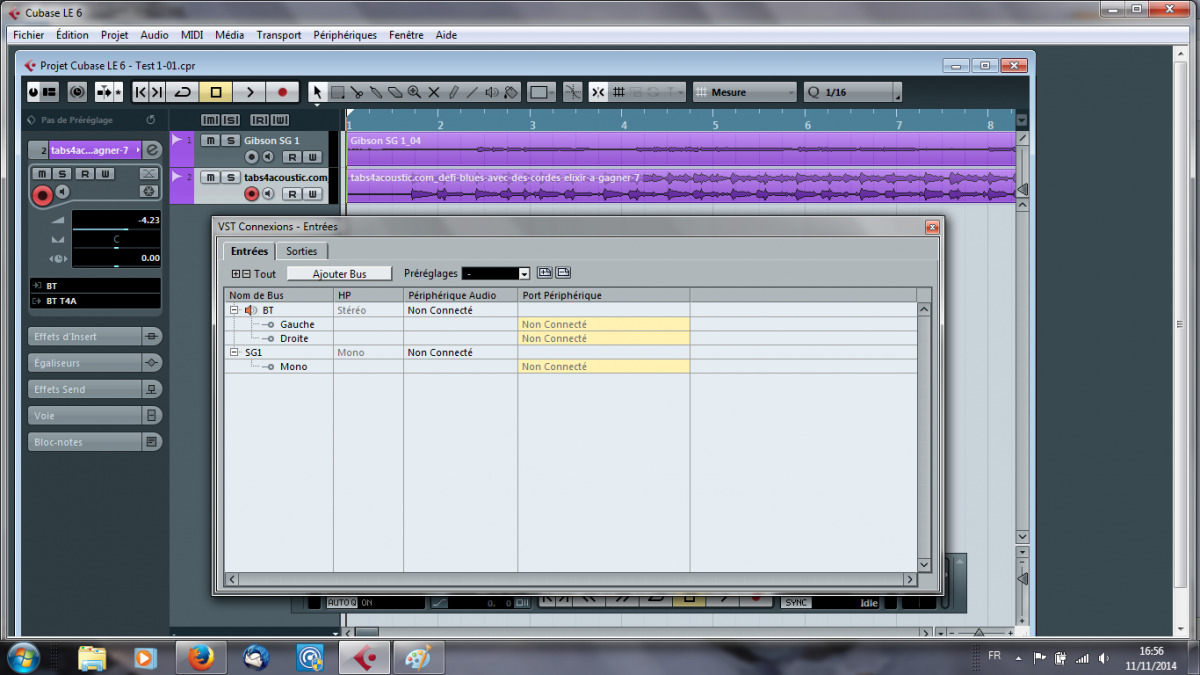
Task: Select the Range Selection tool
Action: pyautogui.click(x=338, y=92)
